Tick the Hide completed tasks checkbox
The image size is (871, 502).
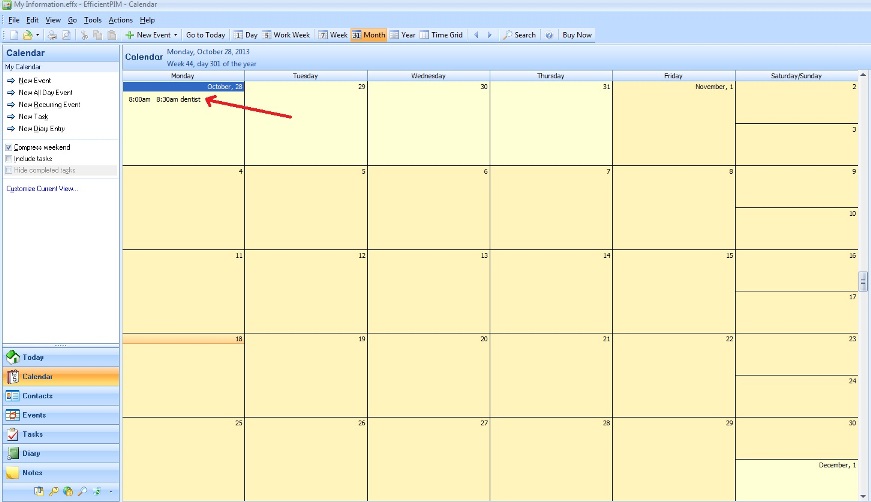(9, 169)
